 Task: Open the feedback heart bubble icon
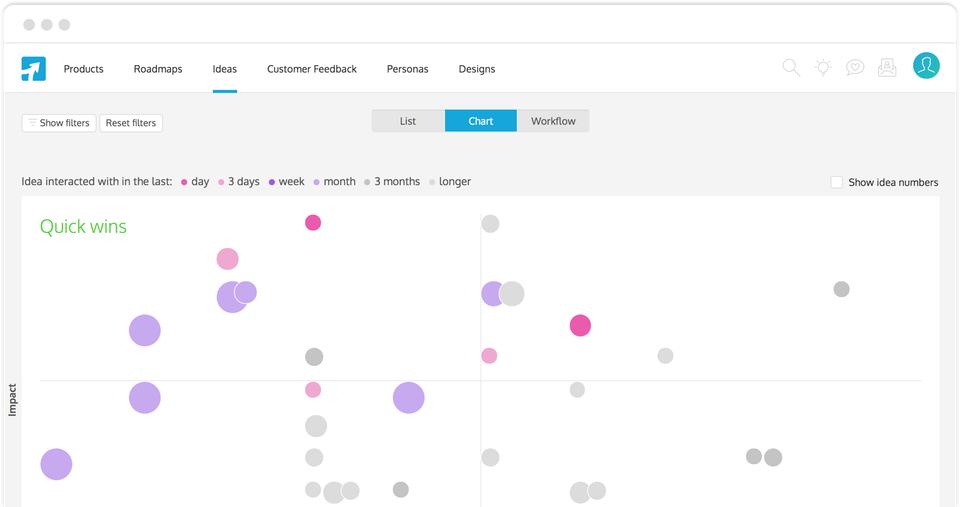pos(855,67)
